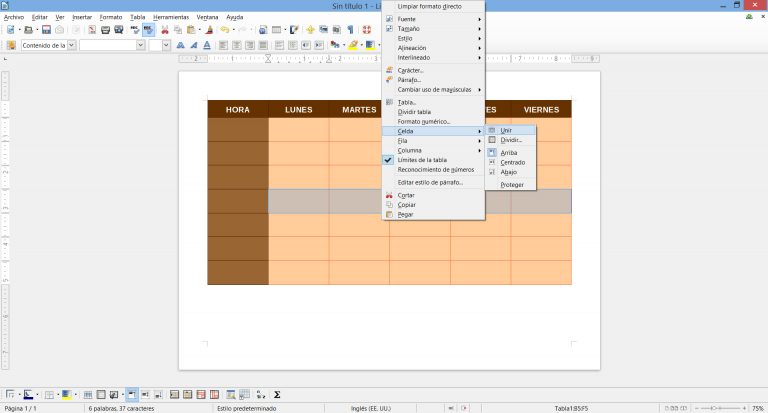Select Centrado vertical alignment option
This screenshot has width=768, height=413.
point(510,162)
